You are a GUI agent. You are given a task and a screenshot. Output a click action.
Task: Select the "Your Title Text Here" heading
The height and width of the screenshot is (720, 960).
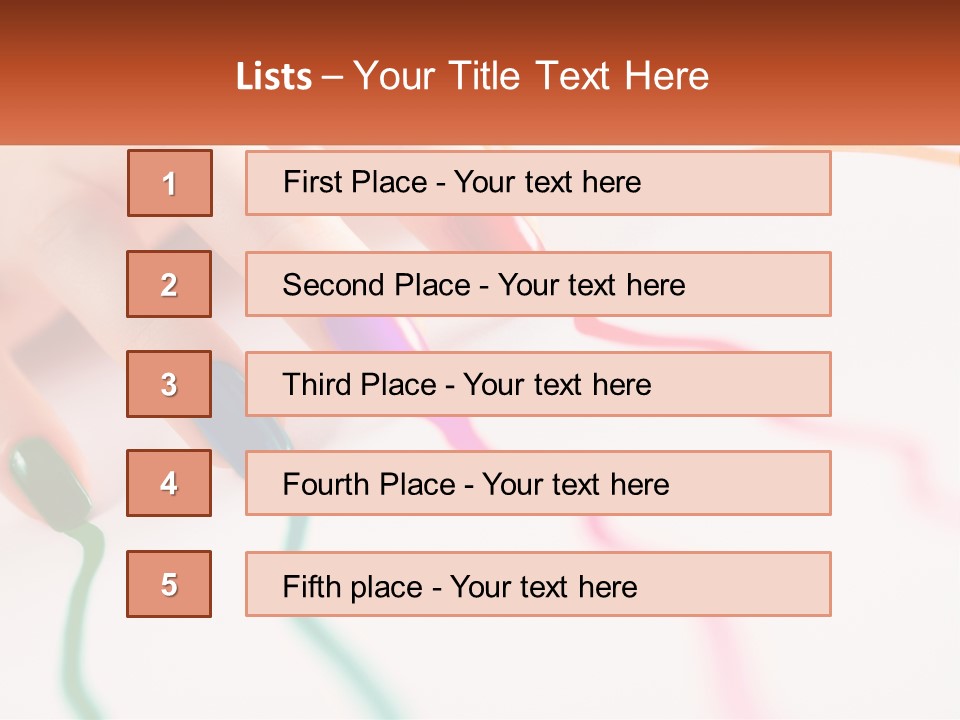tap(531, 77)
